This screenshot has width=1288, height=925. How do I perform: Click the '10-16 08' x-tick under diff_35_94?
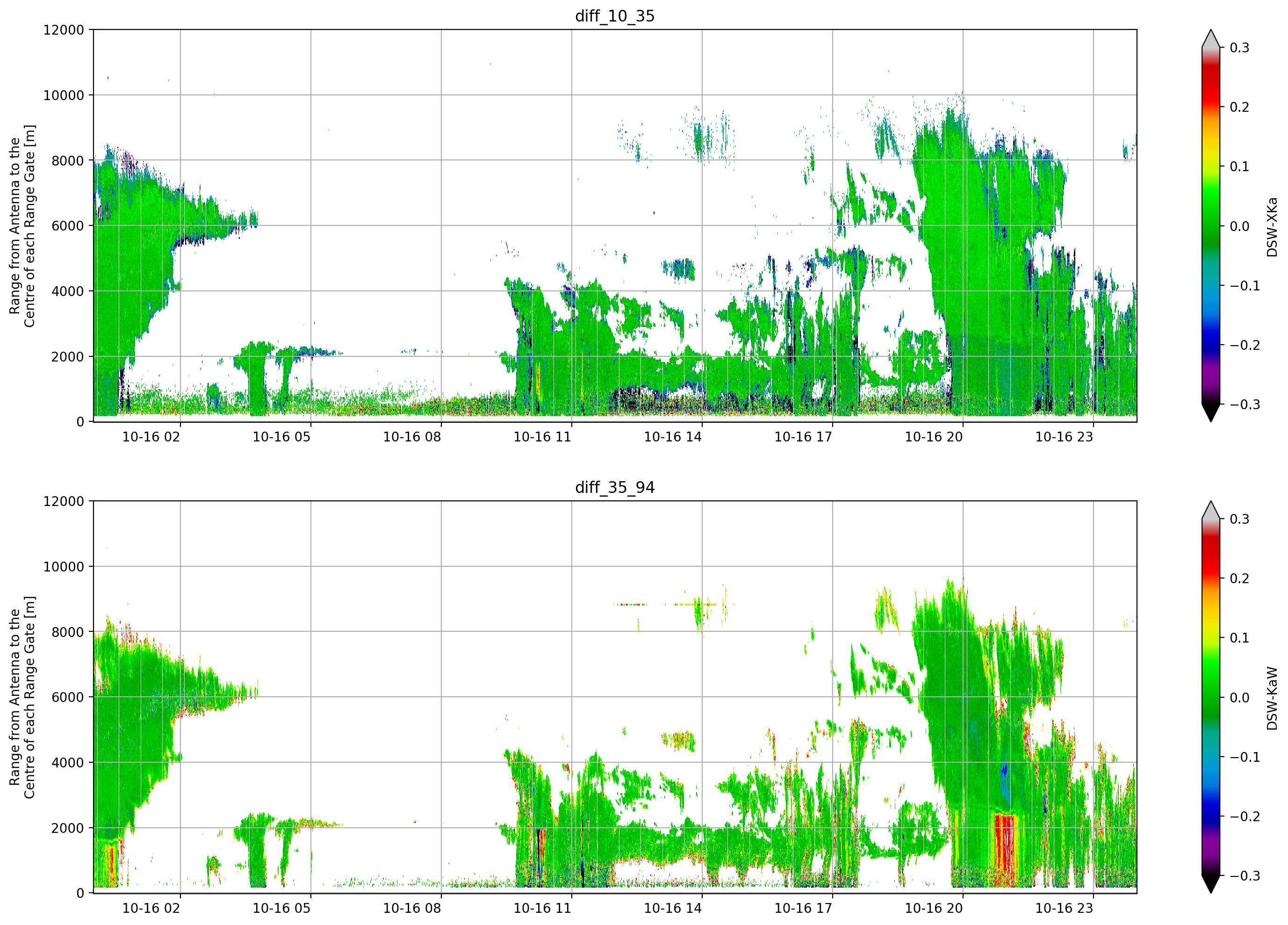[x=412, y=909]
